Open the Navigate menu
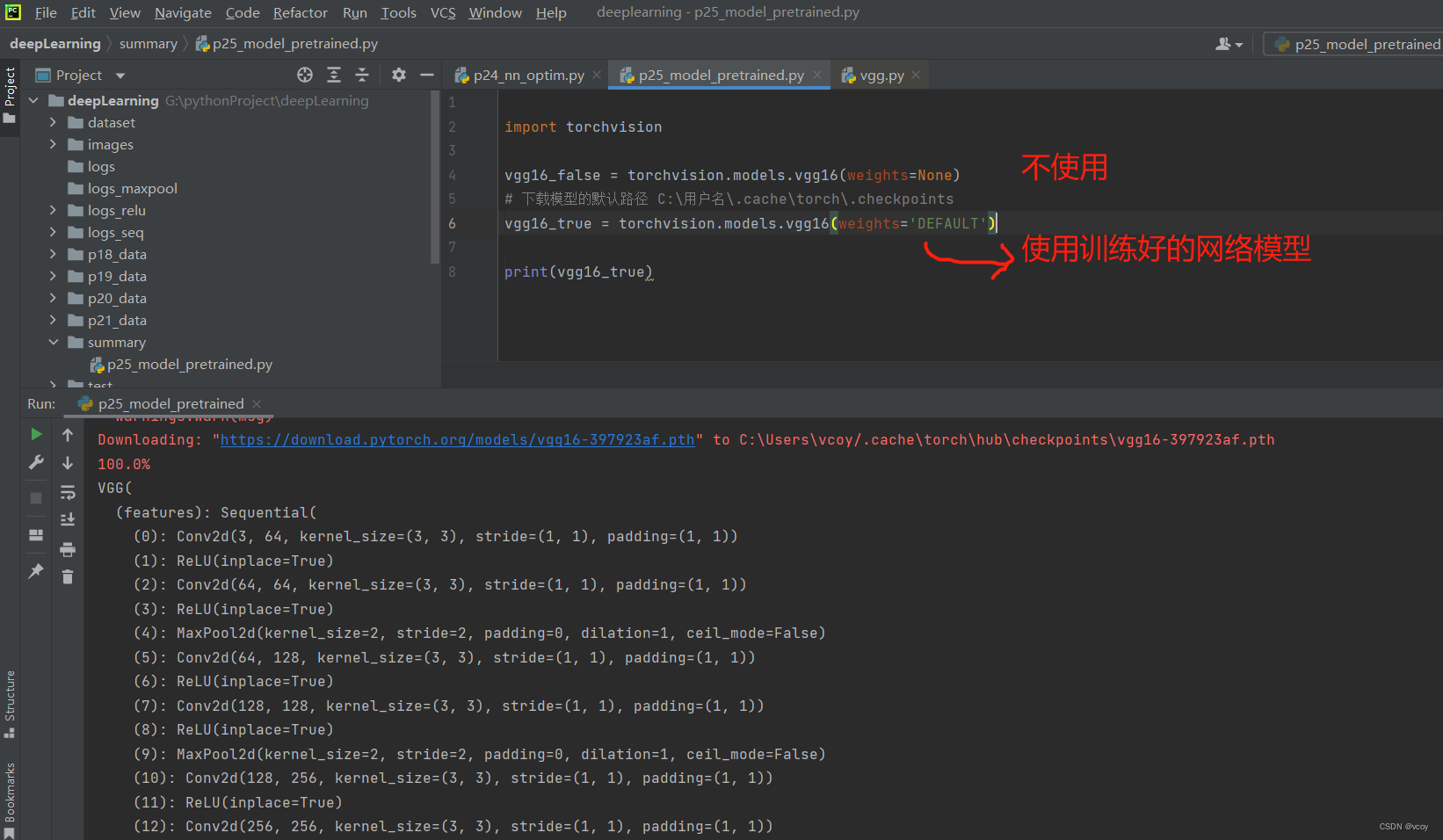 (183, 12)
